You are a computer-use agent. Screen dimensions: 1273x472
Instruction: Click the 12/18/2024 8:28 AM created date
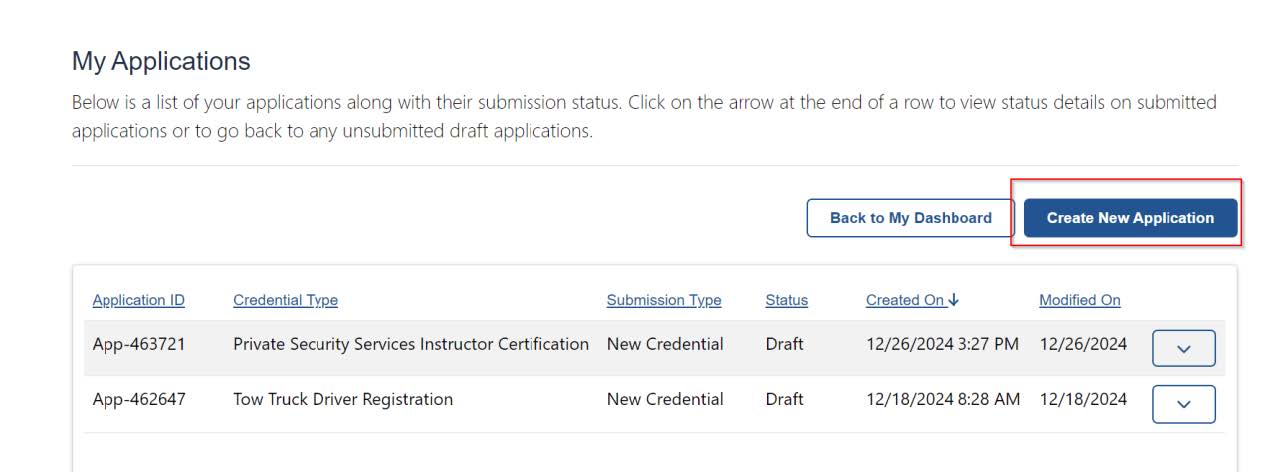pyautogui.click(x=942, y=399)
